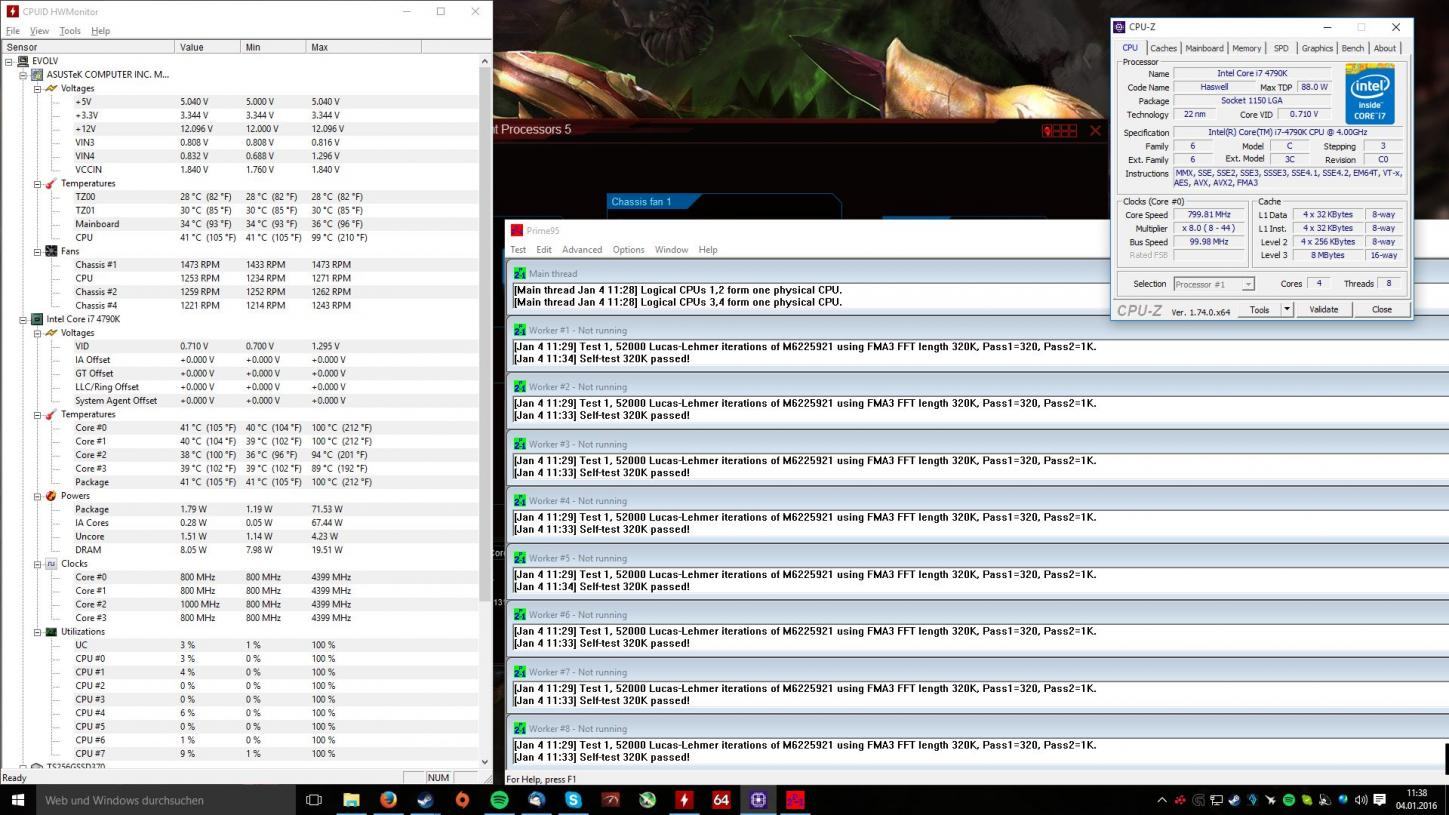Image resolution: width=1449 pixels, height=815 pixels.
Task: Switch to Bench tab in CPU-Z
Action: click(1352, 48)
